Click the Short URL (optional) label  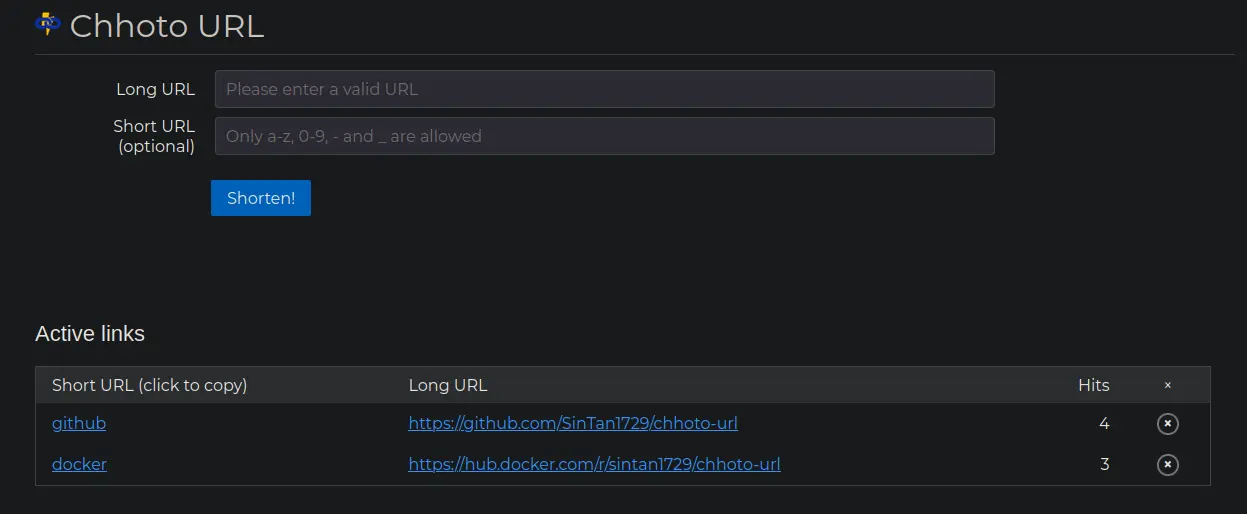pyautogui.click(x=154, y=136)
